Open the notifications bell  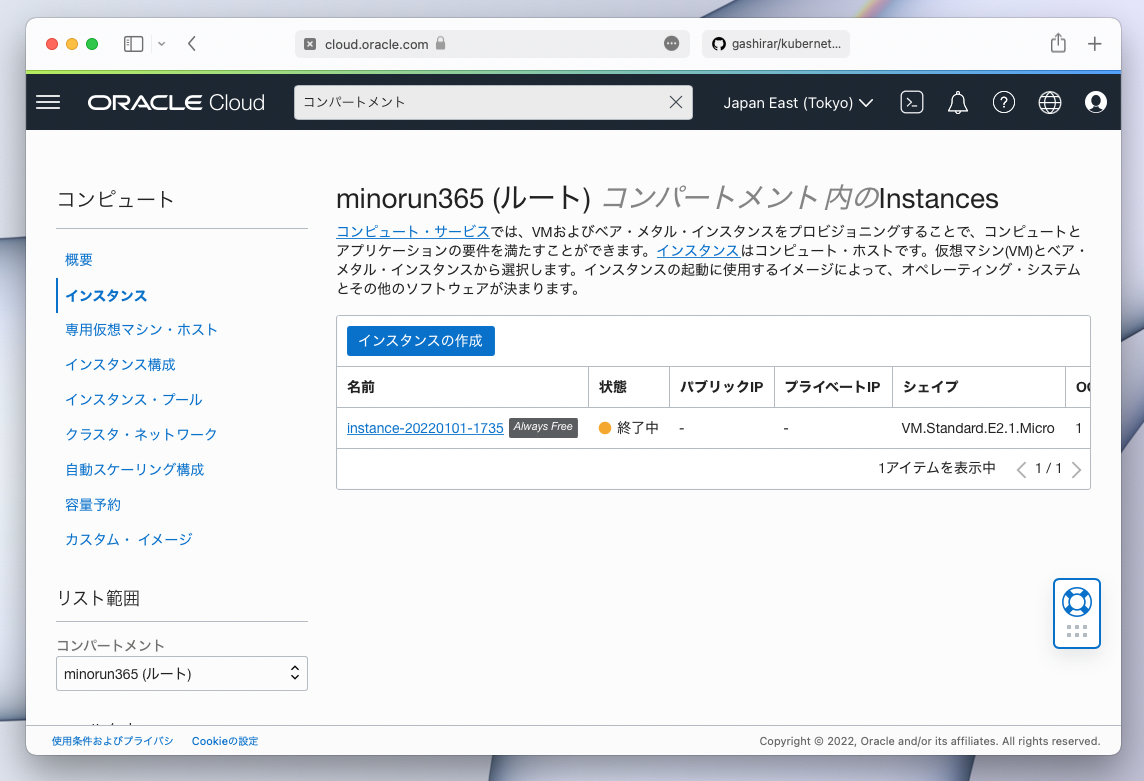[957, 102]
